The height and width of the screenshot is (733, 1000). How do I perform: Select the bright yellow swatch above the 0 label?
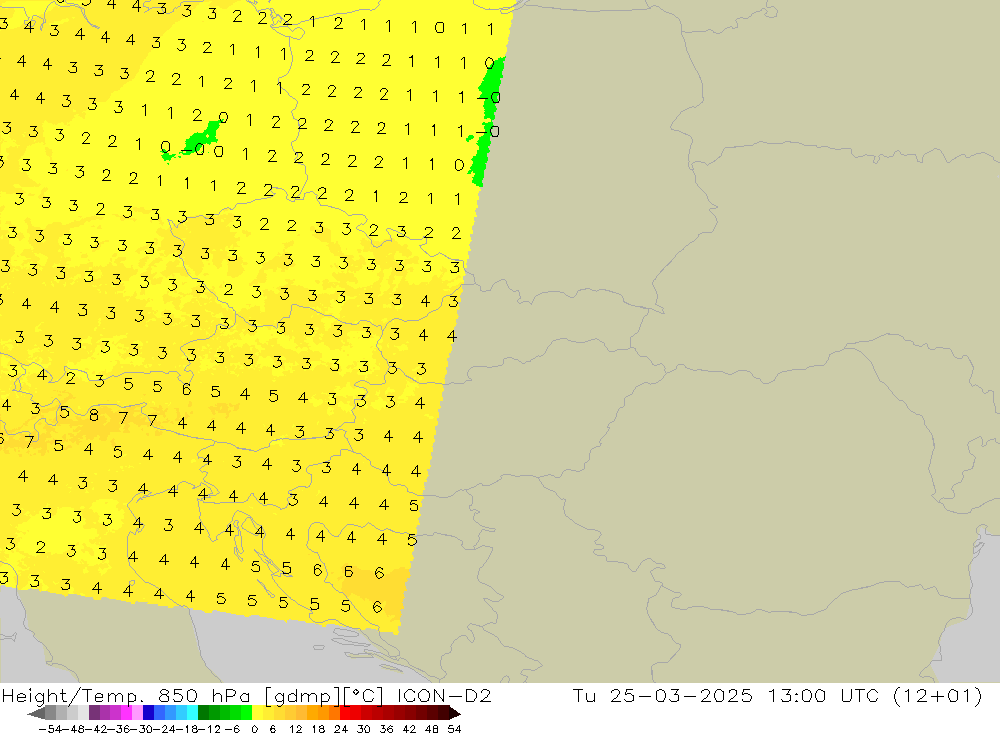point(258,713)
